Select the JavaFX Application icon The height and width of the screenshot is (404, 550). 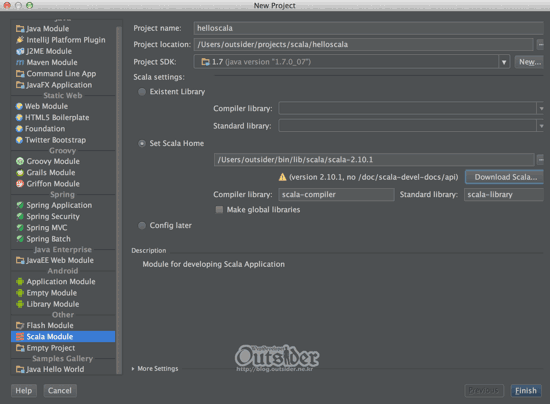(20, 85)
